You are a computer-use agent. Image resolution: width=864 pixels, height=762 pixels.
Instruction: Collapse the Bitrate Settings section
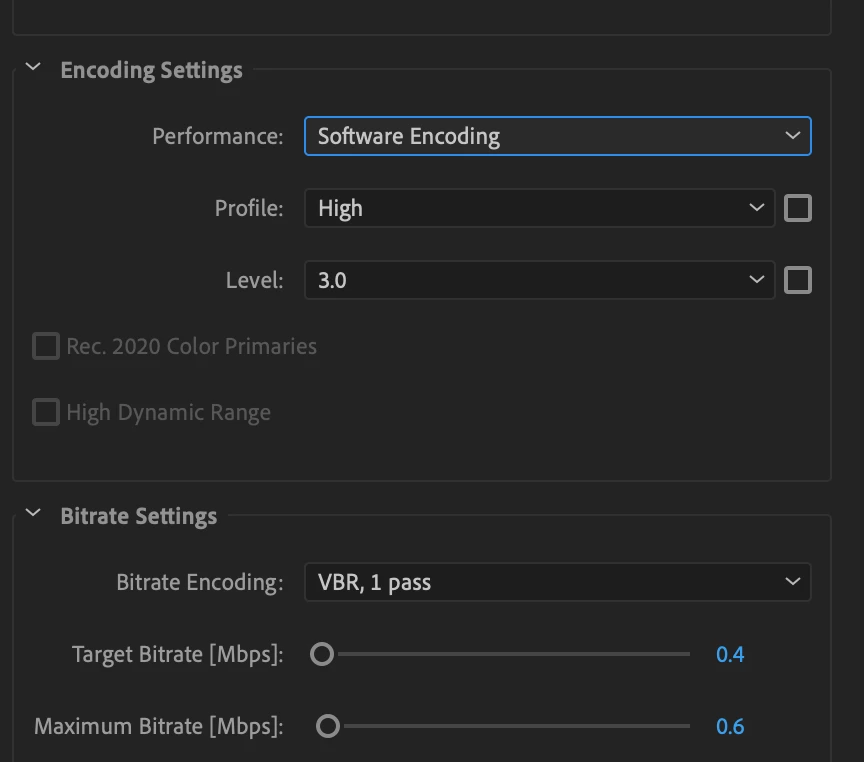coord(33,514)
